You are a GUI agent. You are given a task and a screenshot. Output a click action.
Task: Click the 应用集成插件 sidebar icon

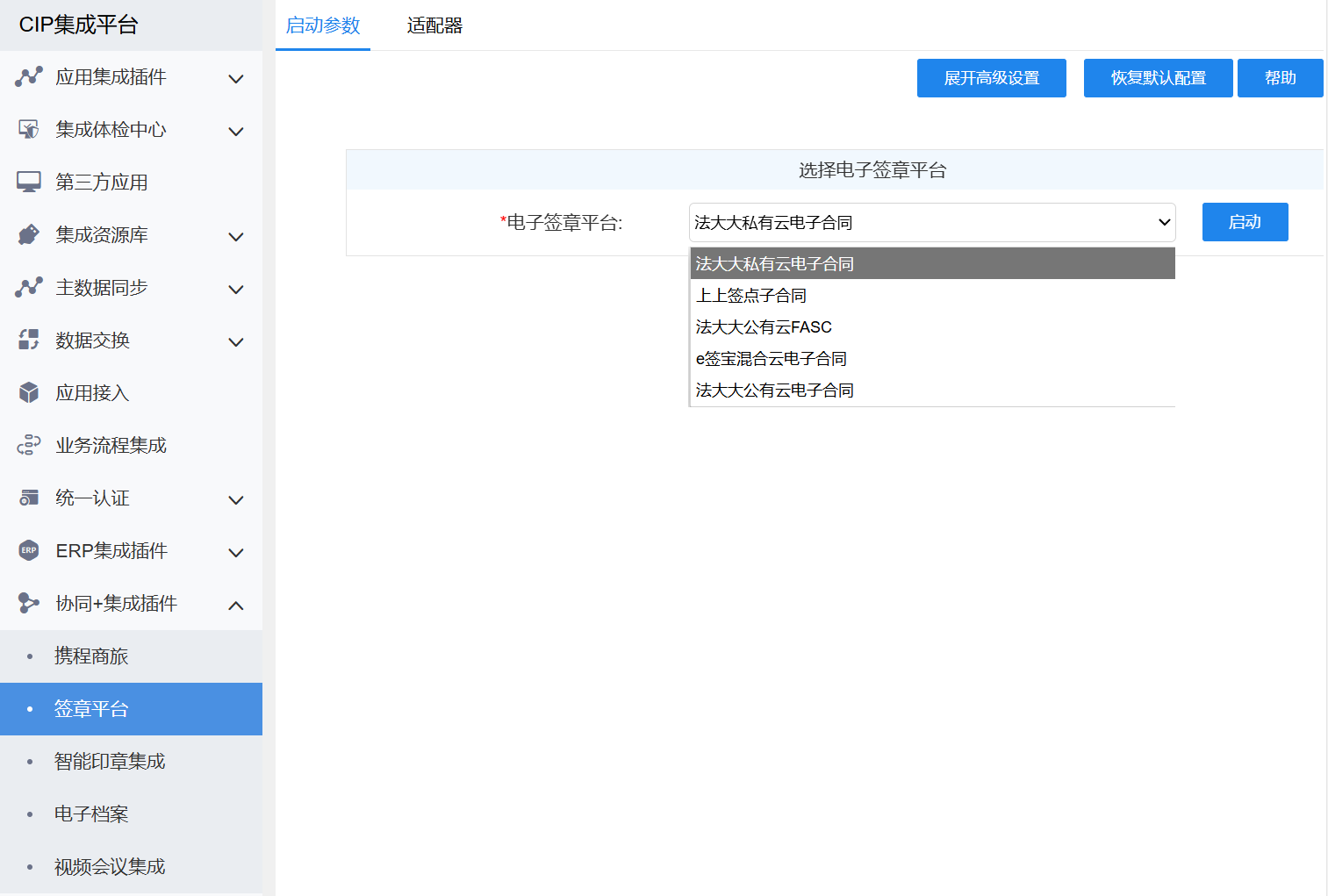pyautogui.click(x=29, y=77)
